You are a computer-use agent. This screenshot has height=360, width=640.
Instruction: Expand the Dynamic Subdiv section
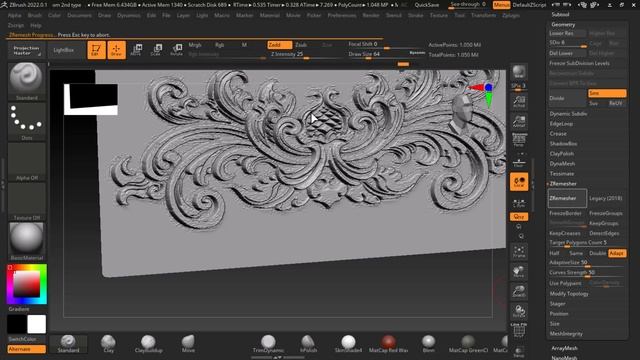click(568, 114)
